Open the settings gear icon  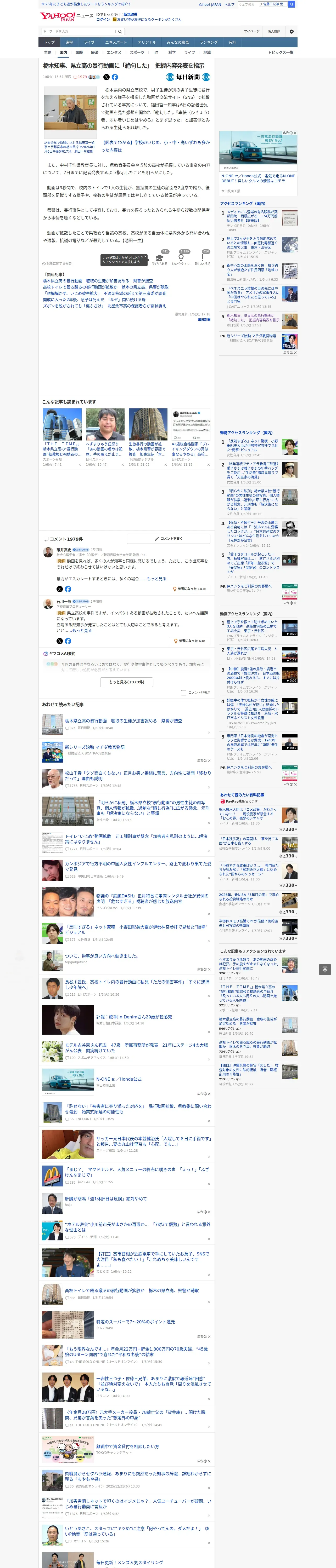click(x=292, y=31)
